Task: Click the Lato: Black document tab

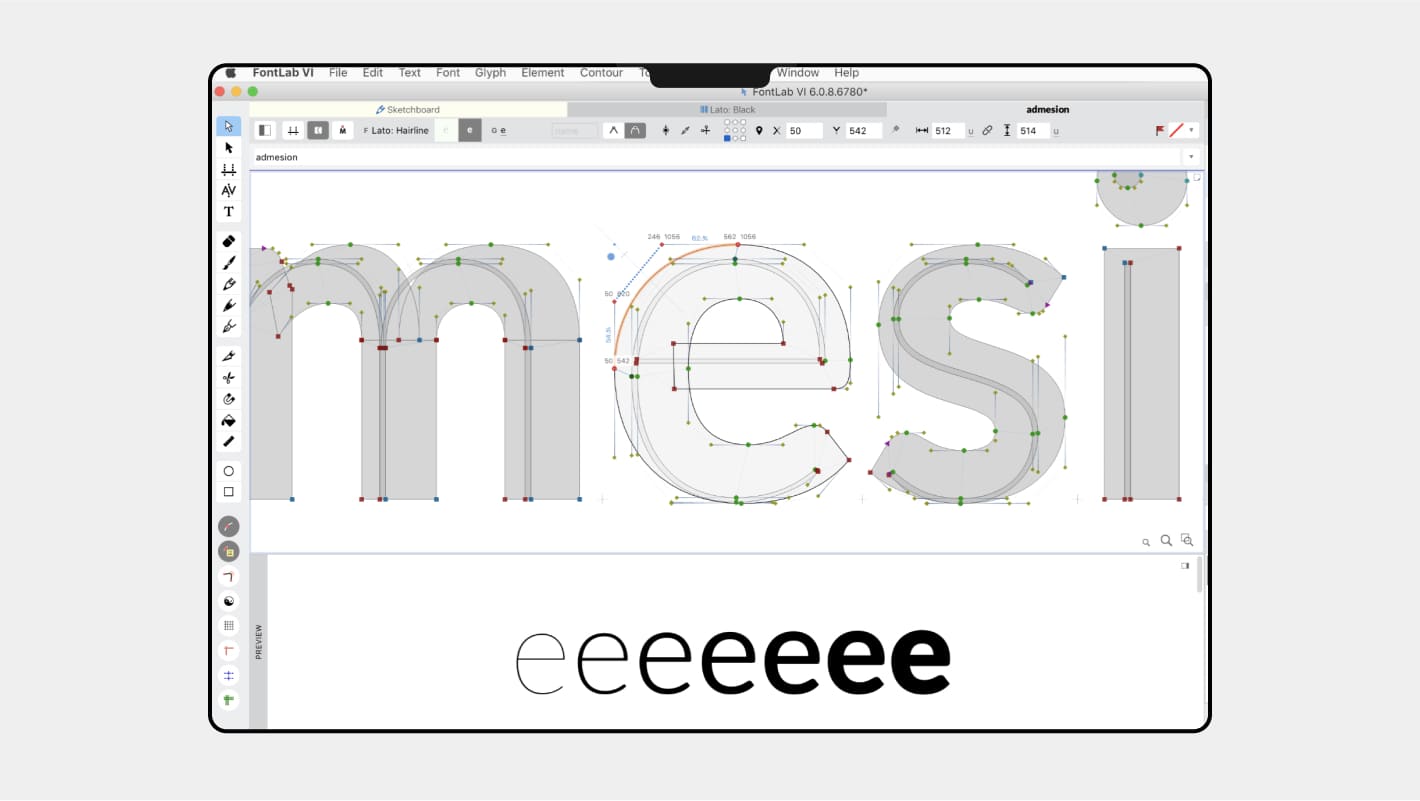Action: click(x=728, y=109)
